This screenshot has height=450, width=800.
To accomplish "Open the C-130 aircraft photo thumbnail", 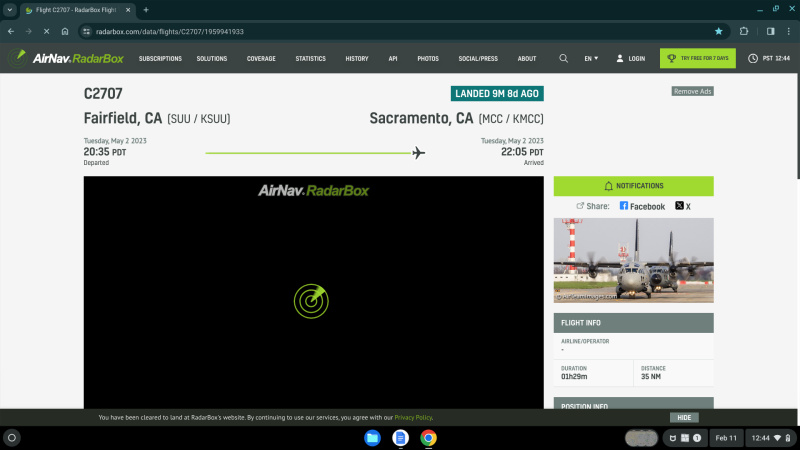I will coord(634,260).
